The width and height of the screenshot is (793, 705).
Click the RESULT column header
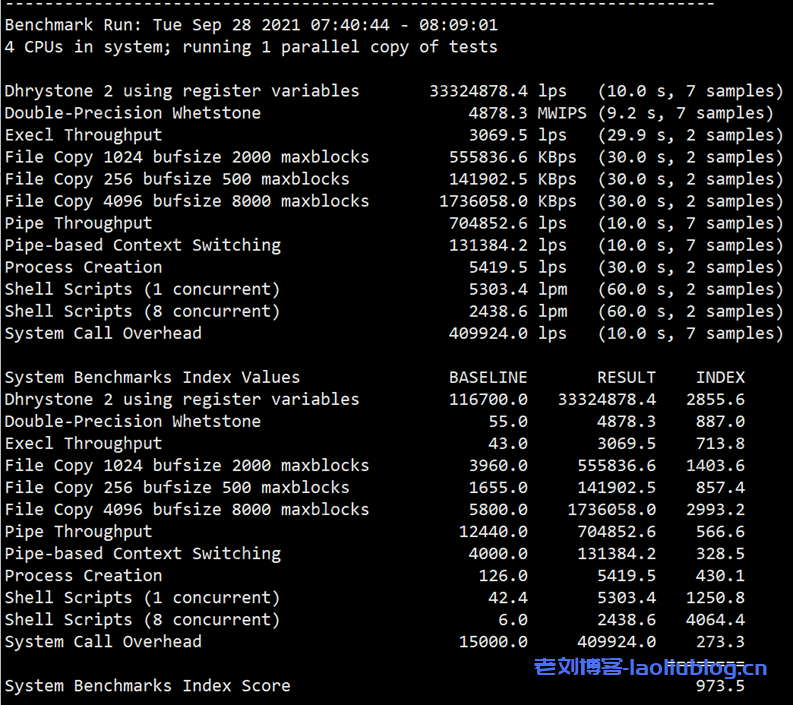tap(626, 377)
